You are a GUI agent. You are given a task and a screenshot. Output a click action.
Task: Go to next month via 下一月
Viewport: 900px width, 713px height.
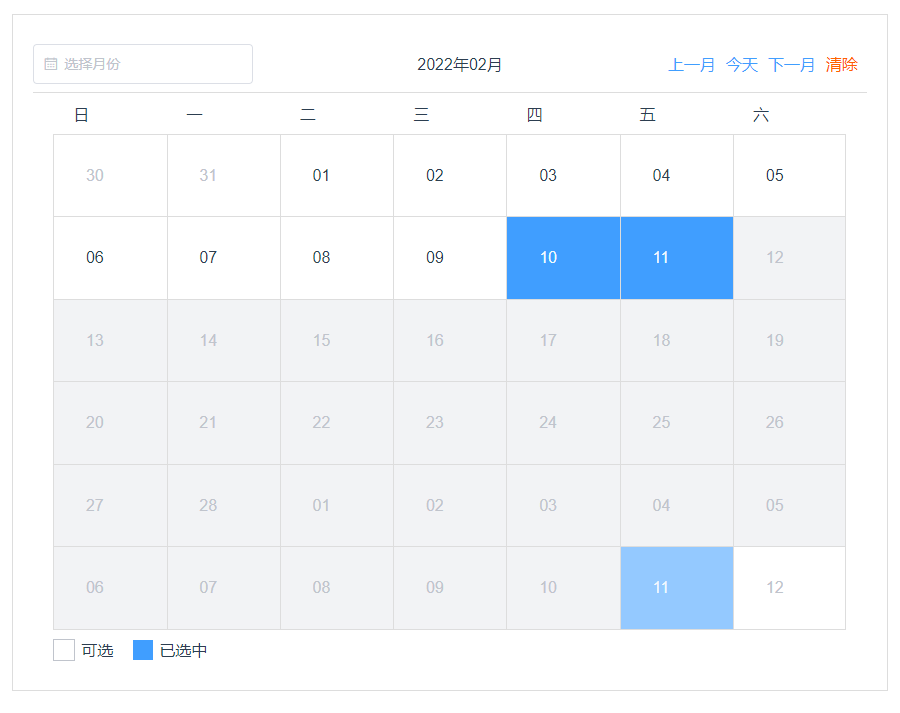point(792,64)
